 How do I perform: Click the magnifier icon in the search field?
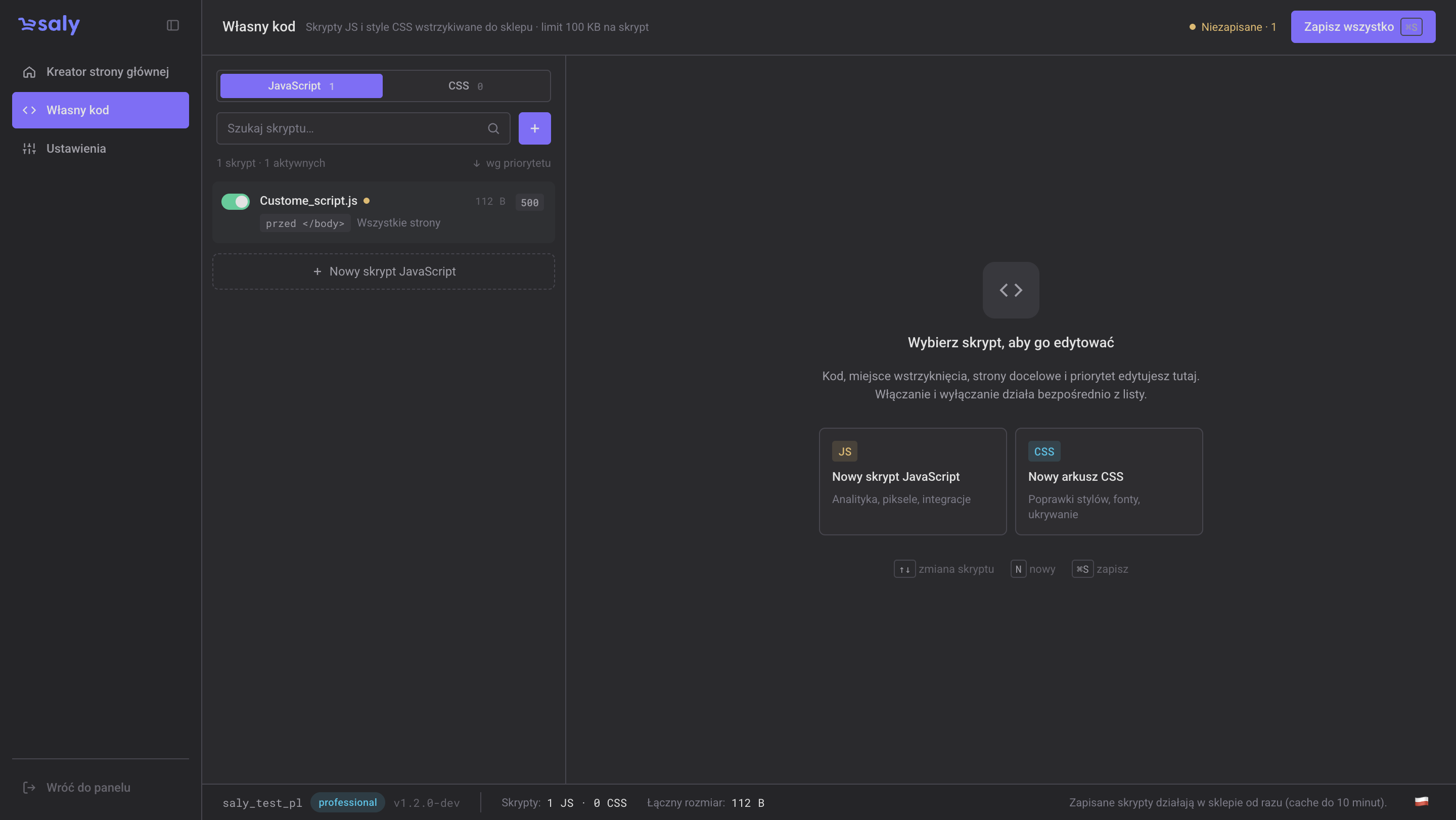(493, 129)
